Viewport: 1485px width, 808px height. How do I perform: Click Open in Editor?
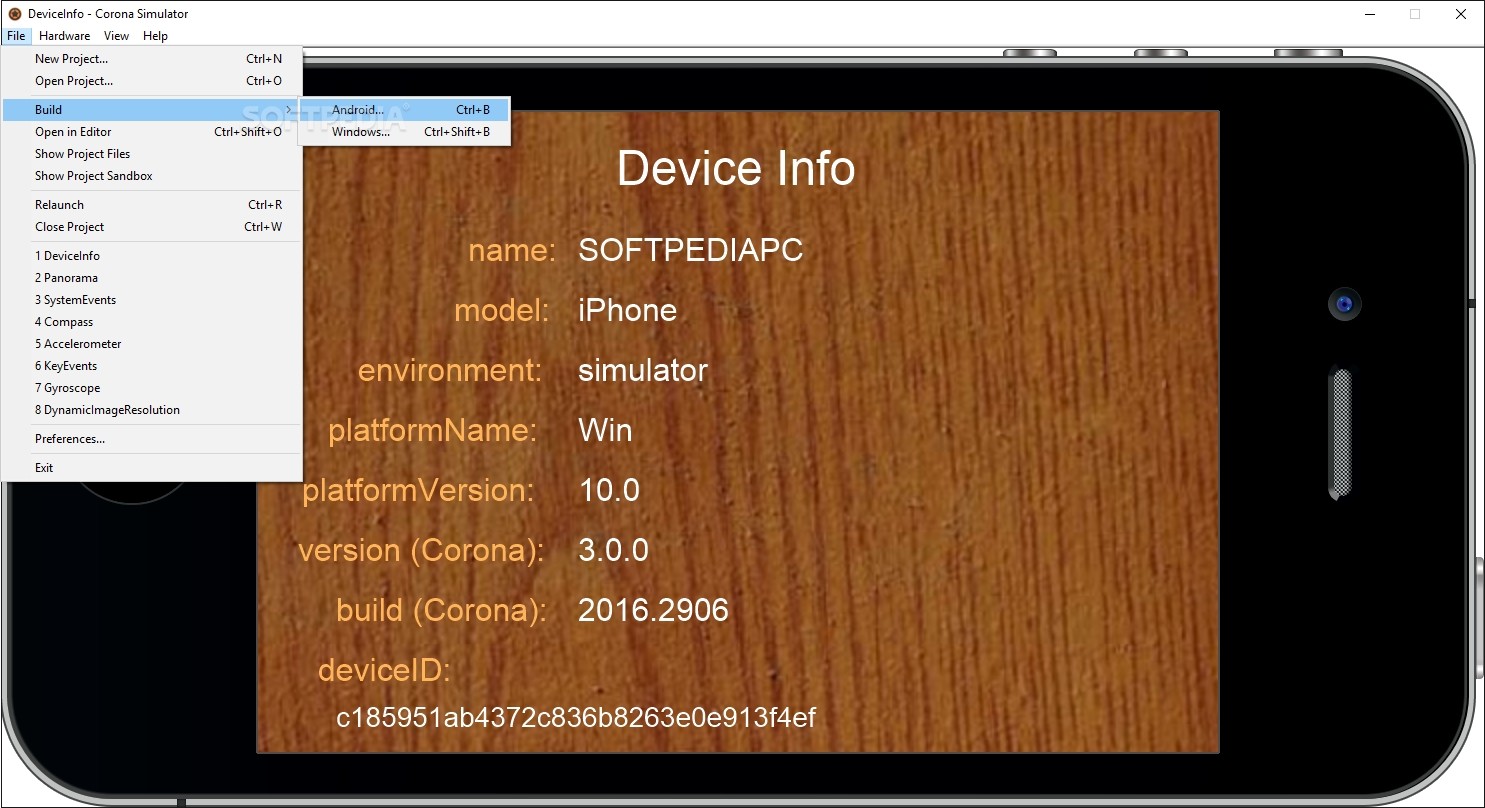pos(151,132)
